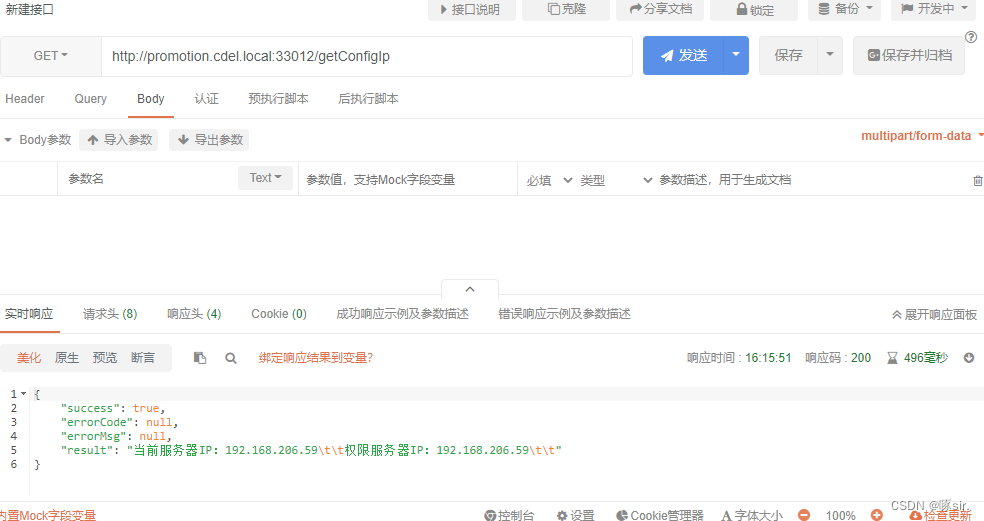Click the 保存 save button
This screenshot has height=521, width=984.
[x=788, y=55]
